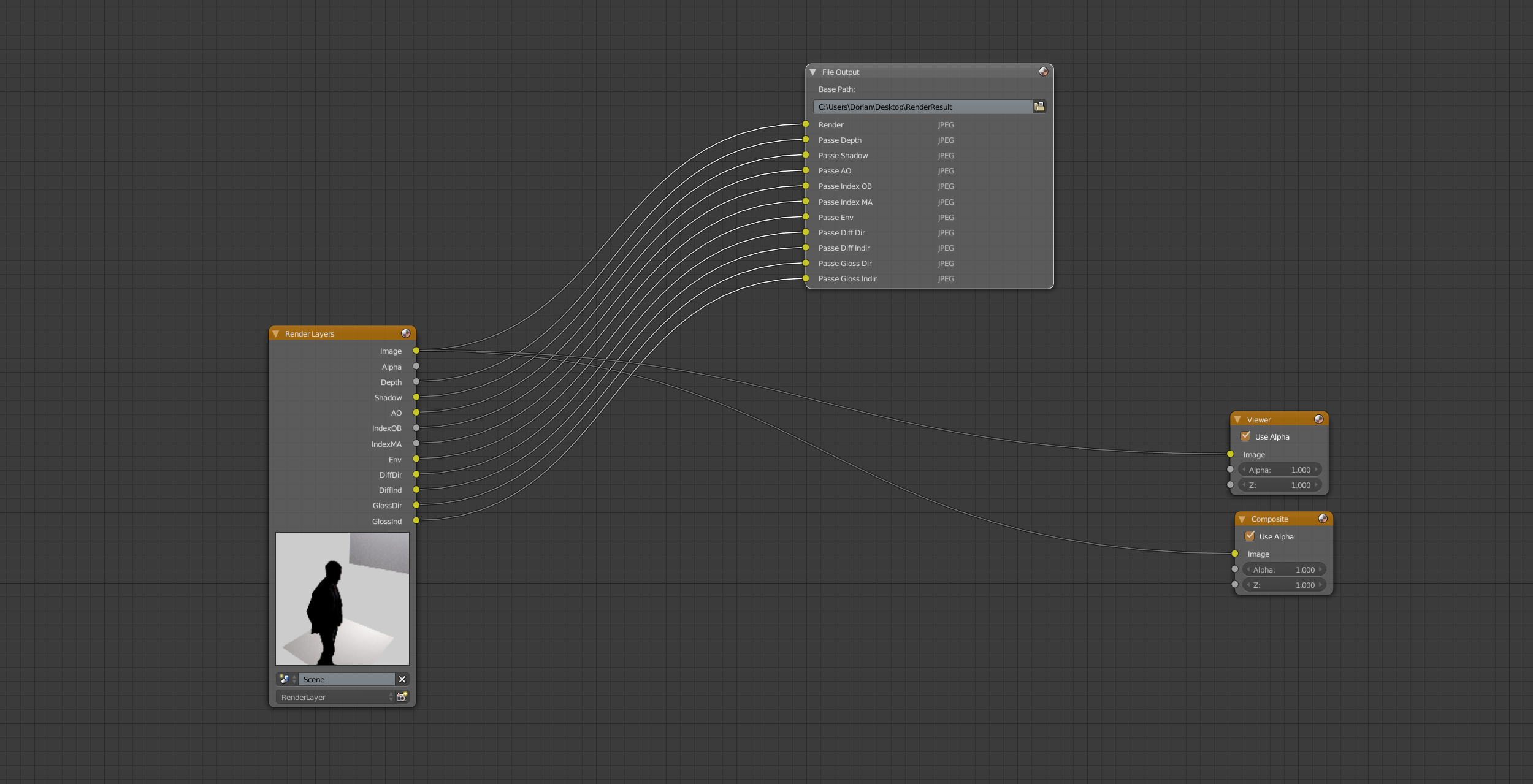Click the Passe AO input socket
This screenshot has width=1533, height=784.
[x=806, y=170]
